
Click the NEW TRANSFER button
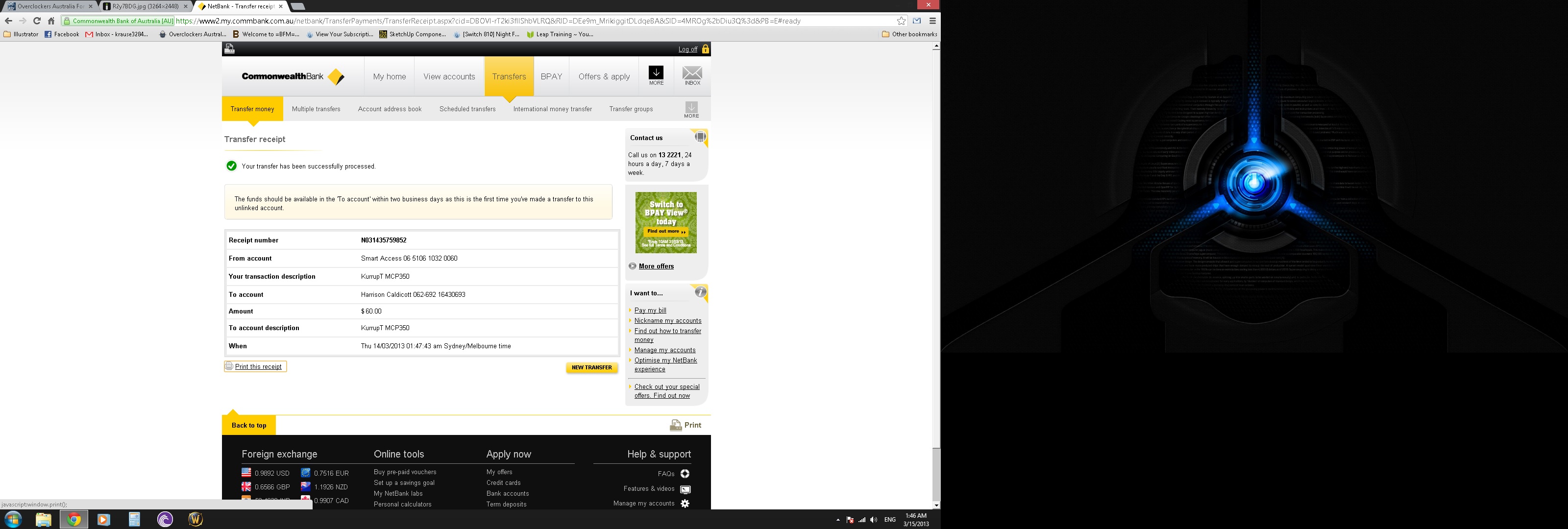[x=591, y=368]
